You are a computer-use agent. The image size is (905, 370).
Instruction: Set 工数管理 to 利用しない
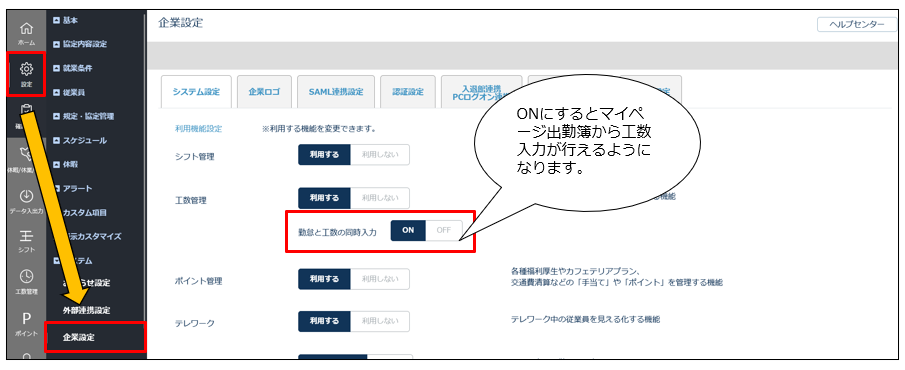point(380,198)
